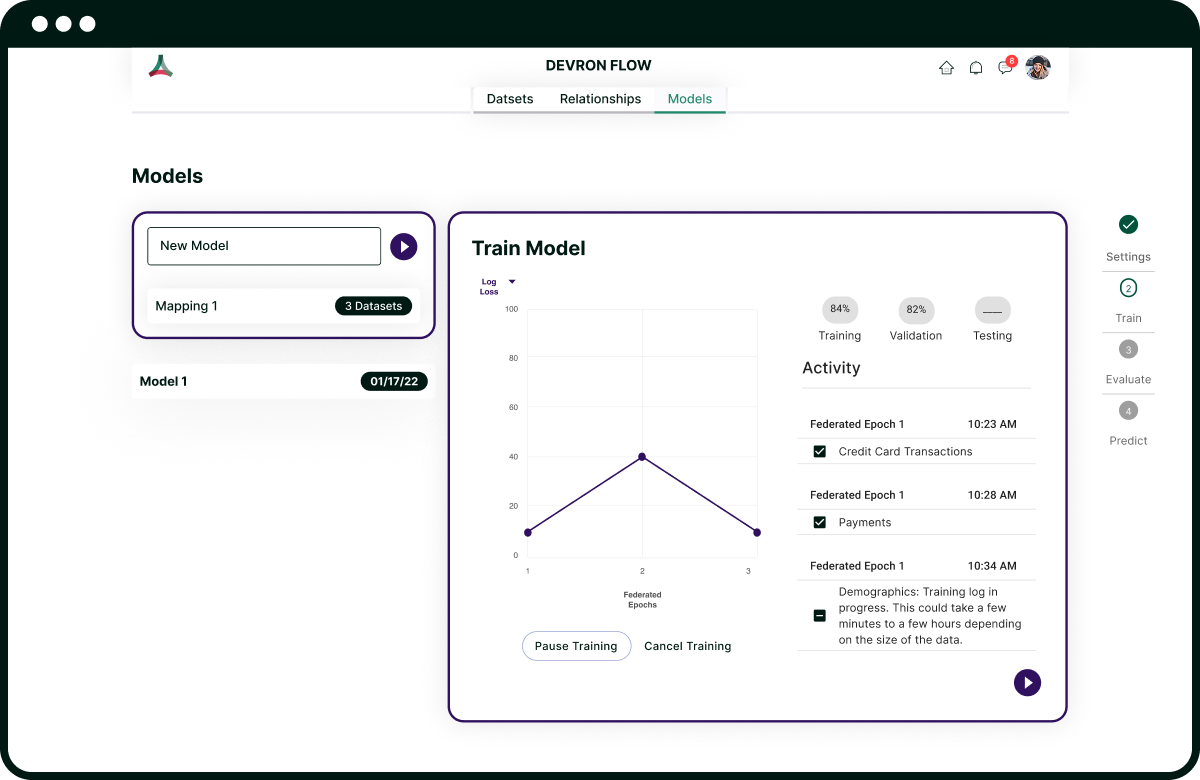Viewport: 1200px width, 780px height.
Task: Click the 82% Validation accuracy pill
Action: [x=916, y=309]
